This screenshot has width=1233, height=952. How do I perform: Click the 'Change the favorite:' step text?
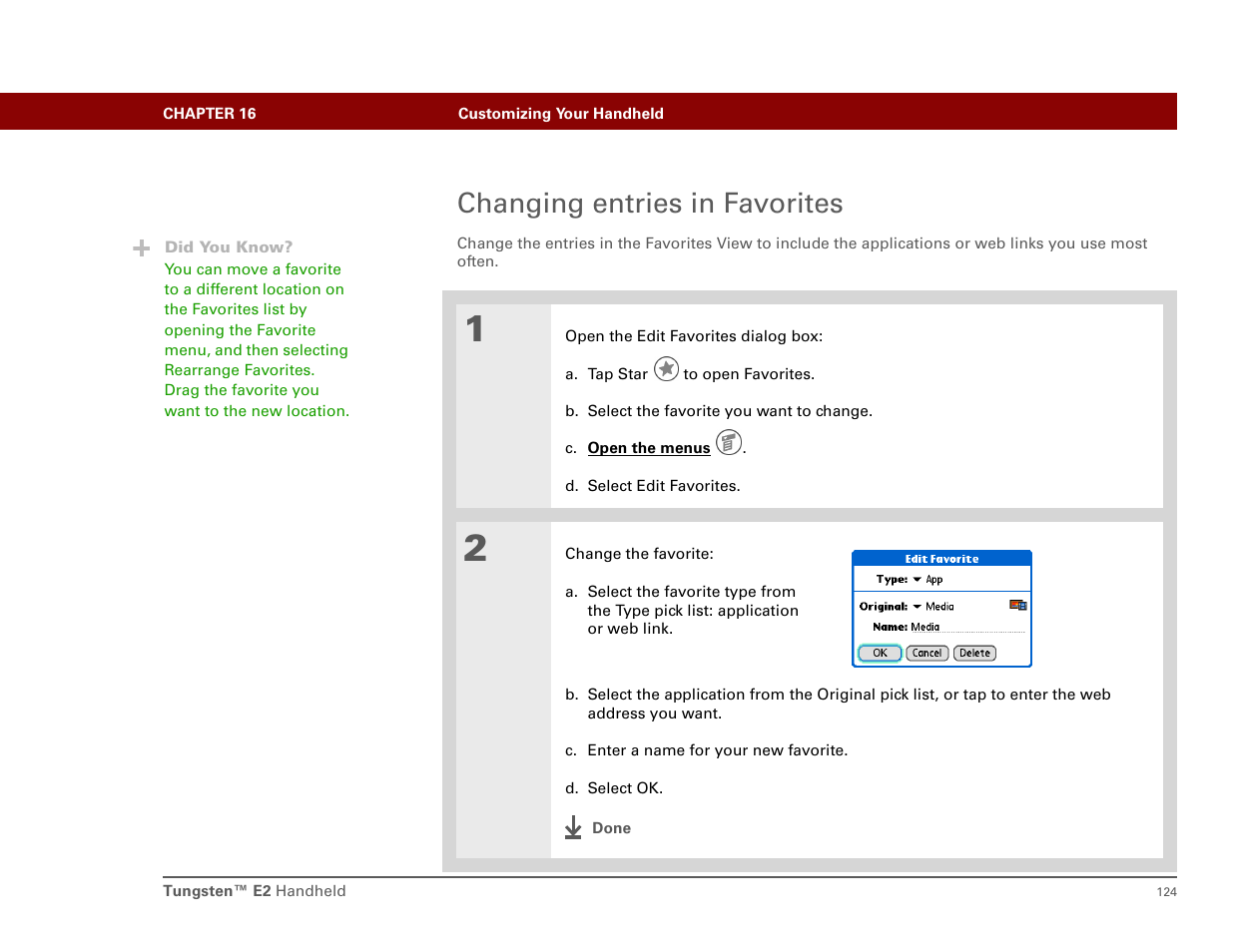coord(639,554)
